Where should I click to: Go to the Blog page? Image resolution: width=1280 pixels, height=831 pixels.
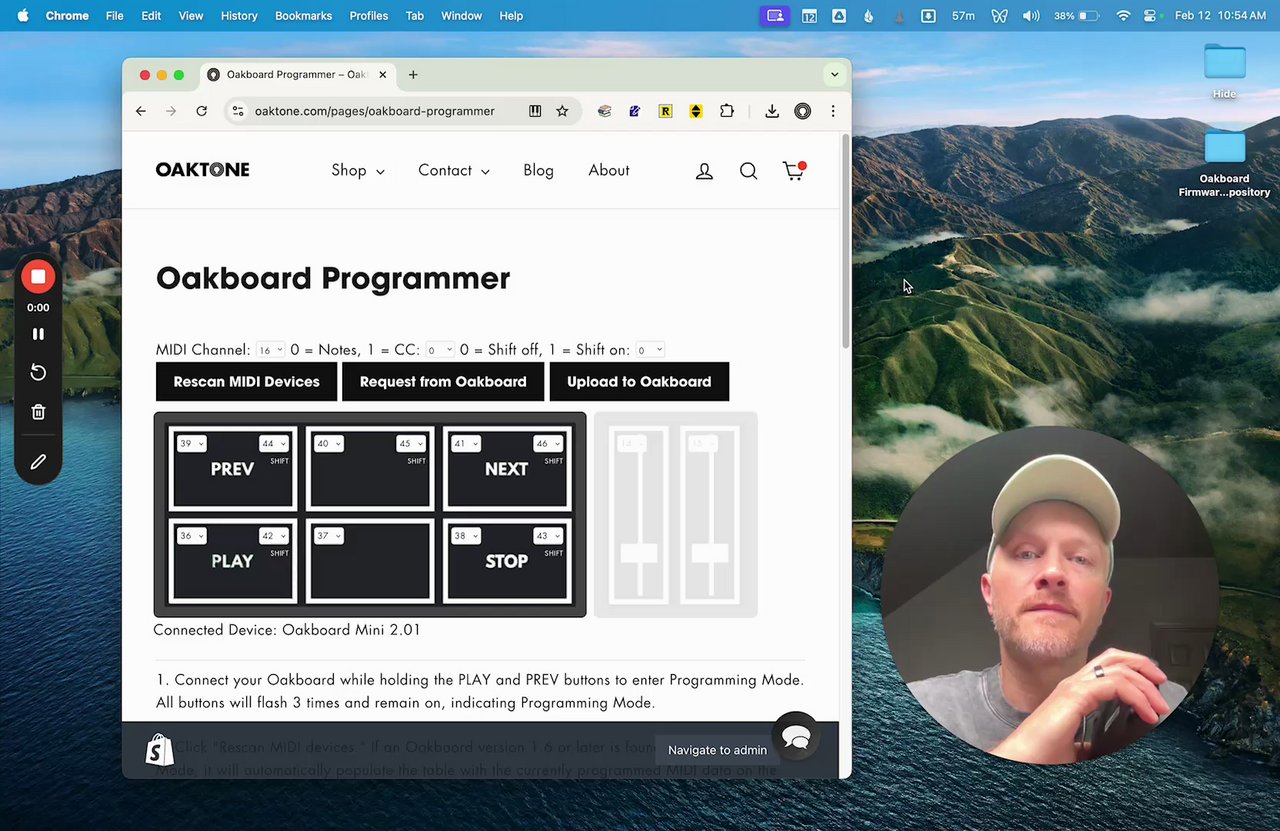tap(538, 171)
